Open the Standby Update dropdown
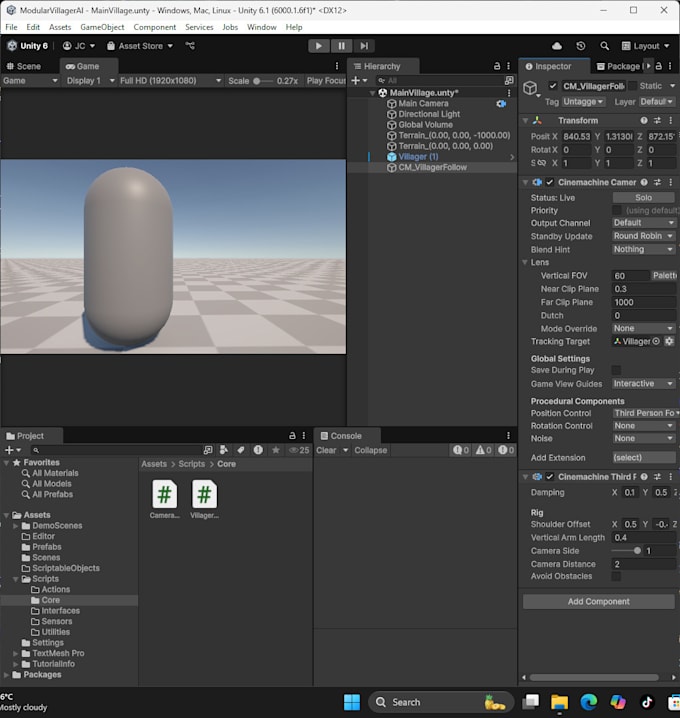Screen dimensions: 680x718 (643, 236)
